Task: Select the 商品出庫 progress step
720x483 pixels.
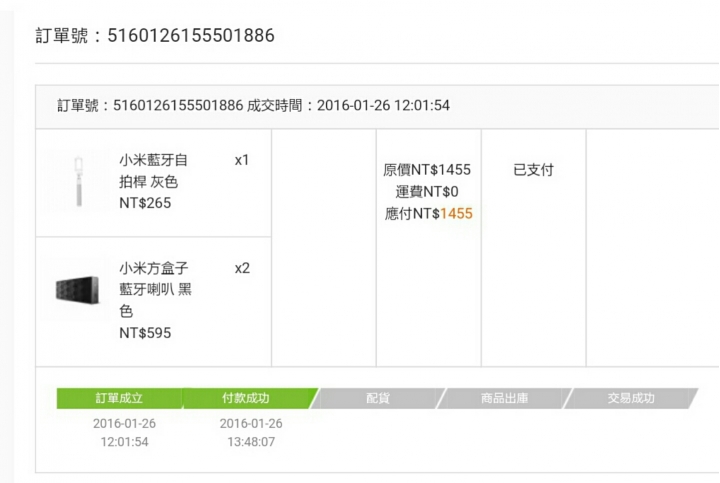Action: coord(504,398)
